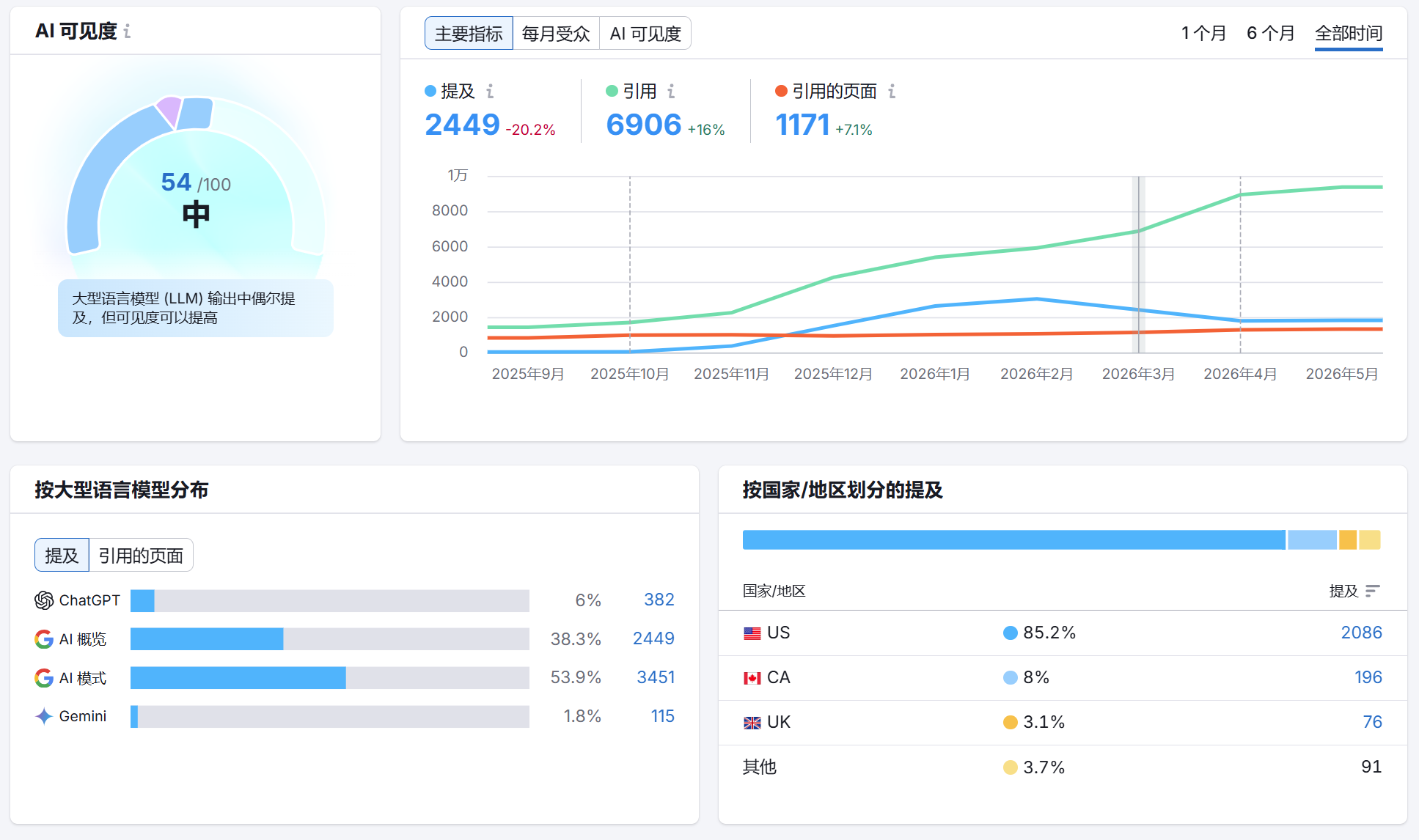Screen dimensions: 1419x840
Task: Open AI 模式 mentions count 3451
Action: [656, 677]
